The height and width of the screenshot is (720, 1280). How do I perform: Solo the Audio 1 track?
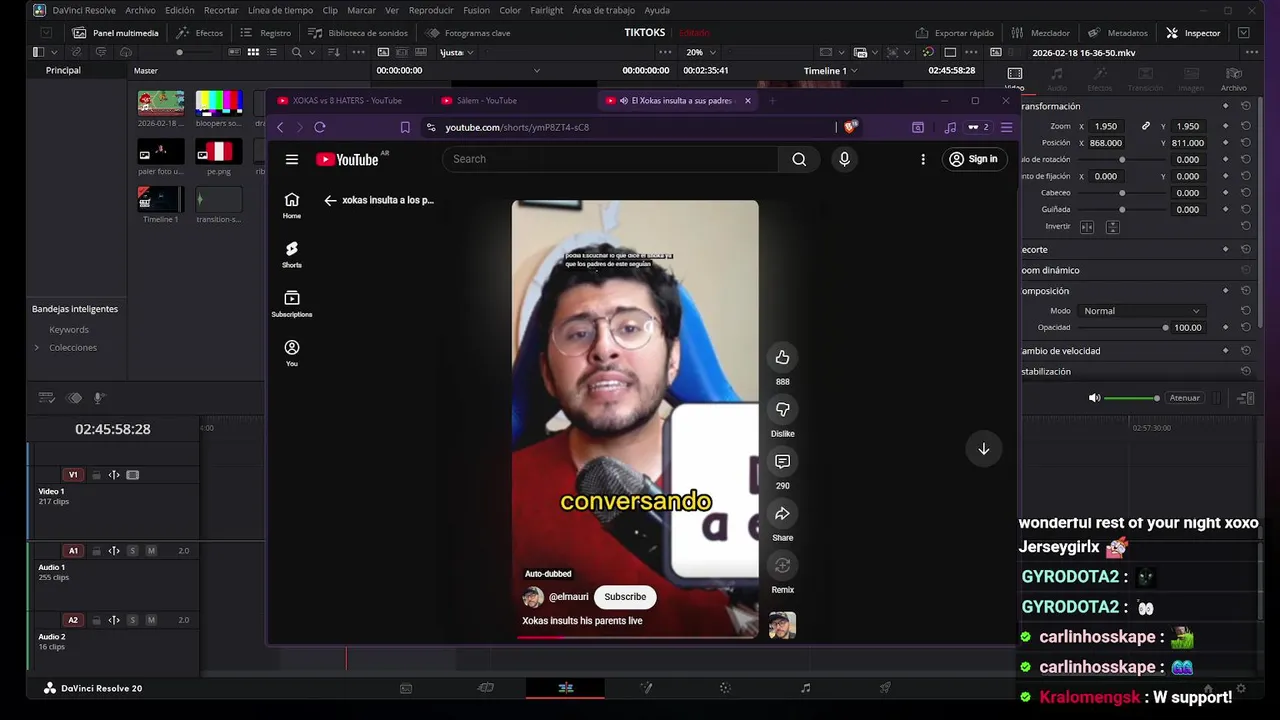tap(132, 551)
